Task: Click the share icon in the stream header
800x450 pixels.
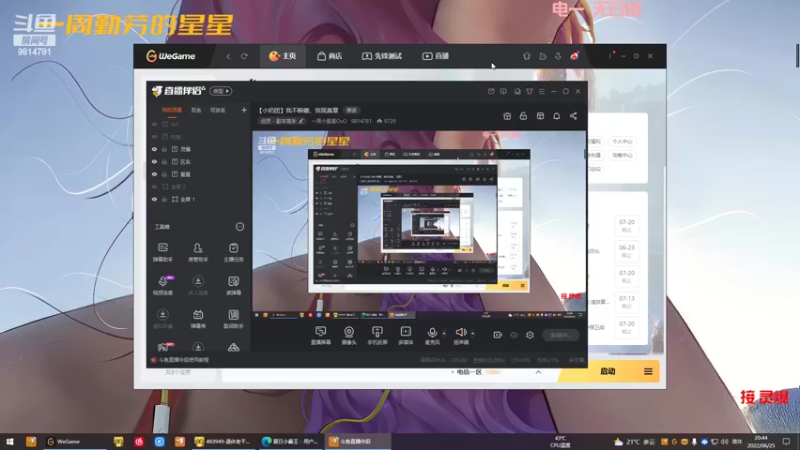Action: pyautogui.click(x=573, y=116)
